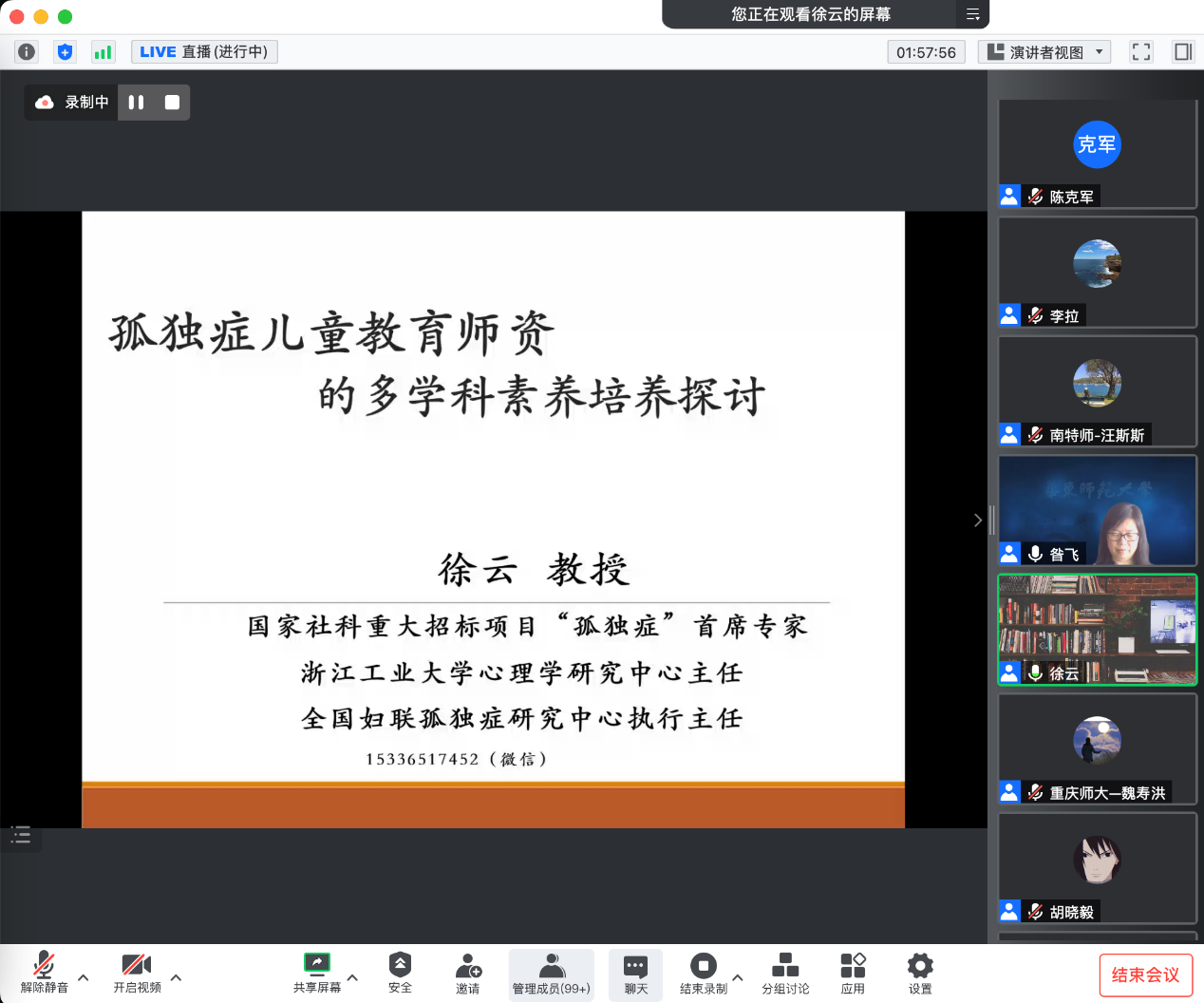
Task: Click the blue encryption shield icon
Action: [65, 52]
